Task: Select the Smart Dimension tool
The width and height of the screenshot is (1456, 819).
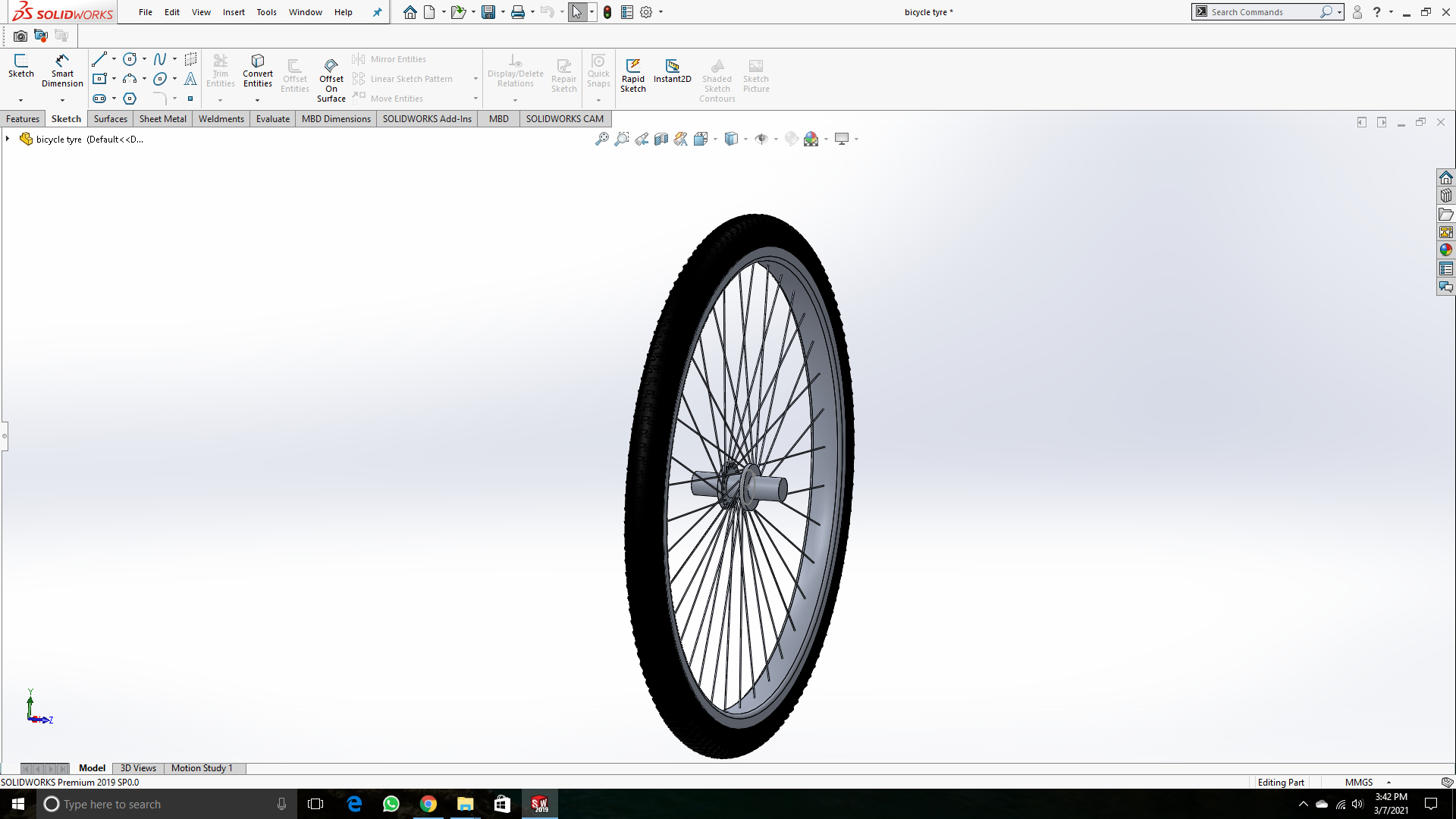Action: pos(62,70)
